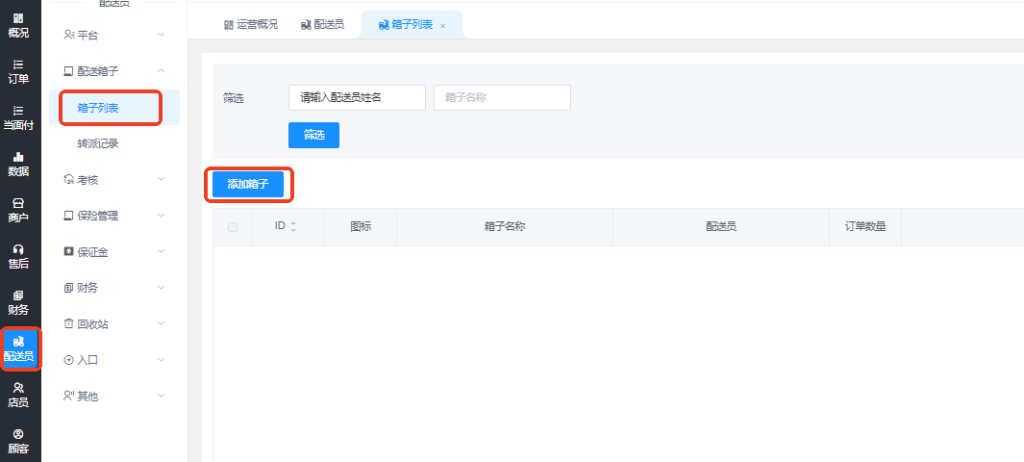This screenshot has width=1024, height=462.
Task: Expand the 平台 menu chevron
Action: click(161, 35)
